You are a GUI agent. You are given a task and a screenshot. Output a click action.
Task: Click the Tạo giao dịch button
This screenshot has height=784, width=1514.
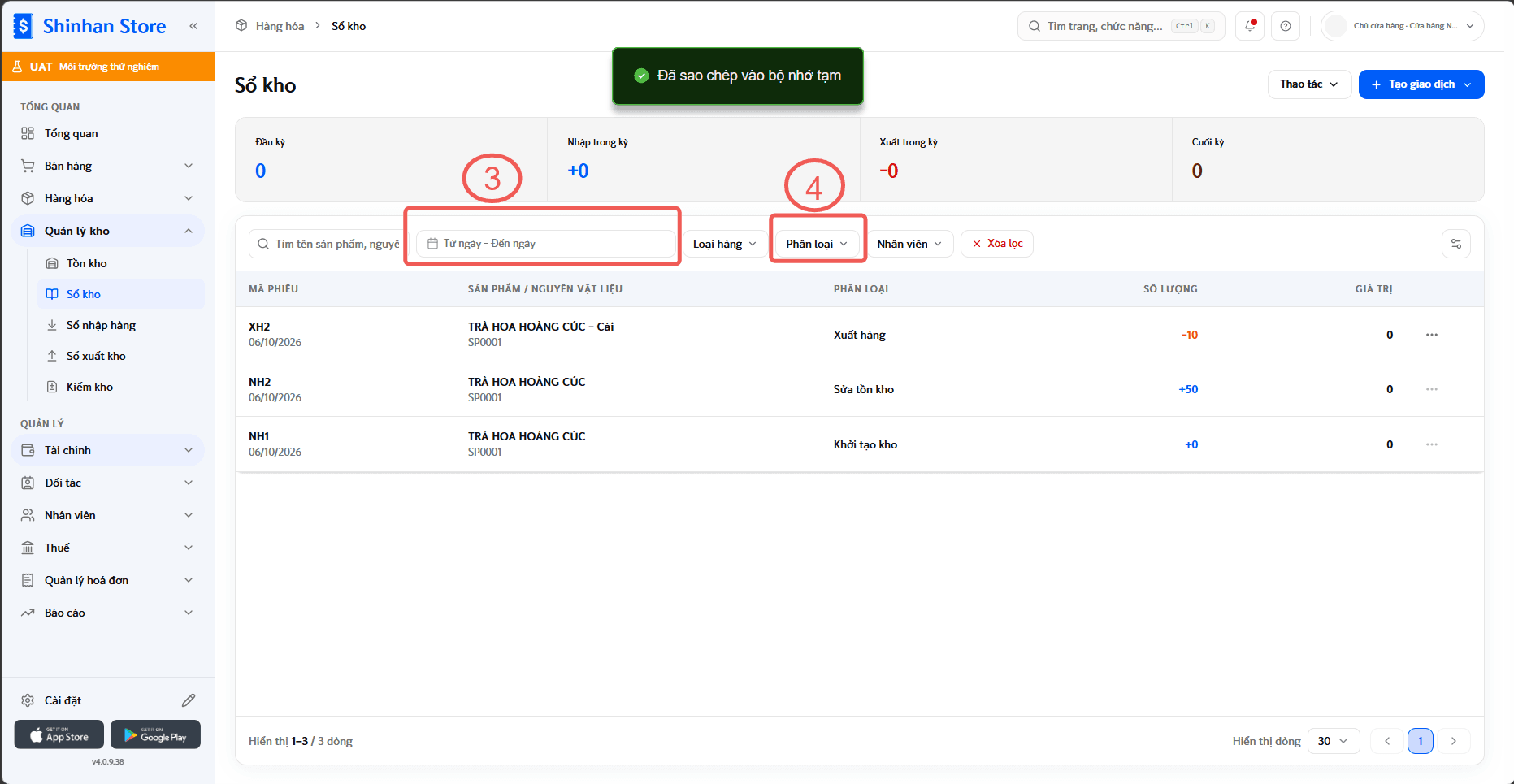tap(1421, 84)
